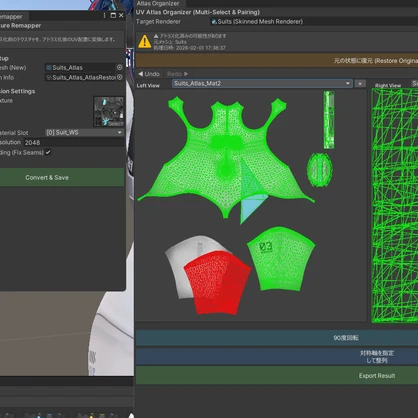Click the Remapper window tab label

click(x=12, y=16)
